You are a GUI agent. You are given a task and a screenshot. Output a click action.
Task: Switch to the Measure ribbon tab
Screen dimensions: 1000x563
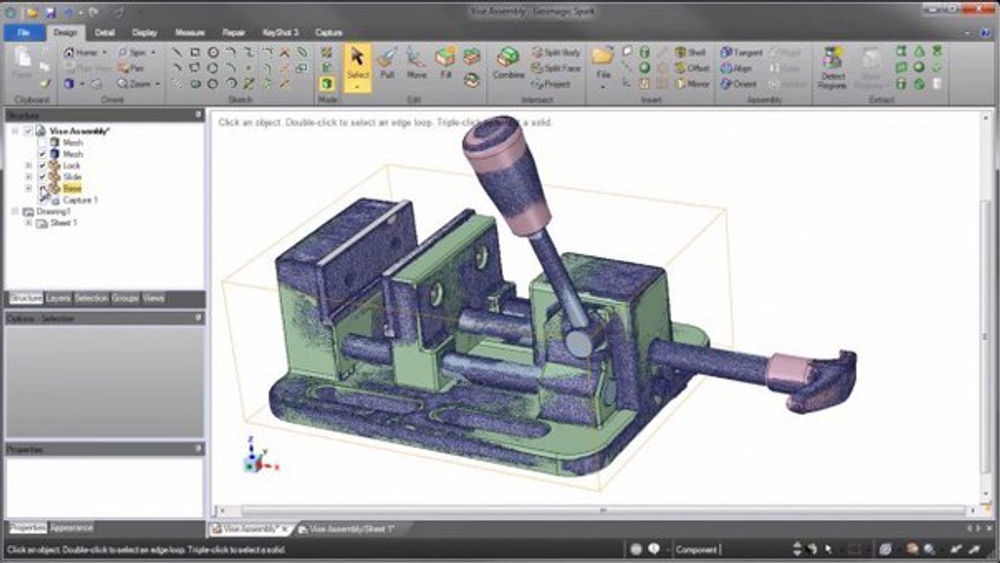pos(190,32)
